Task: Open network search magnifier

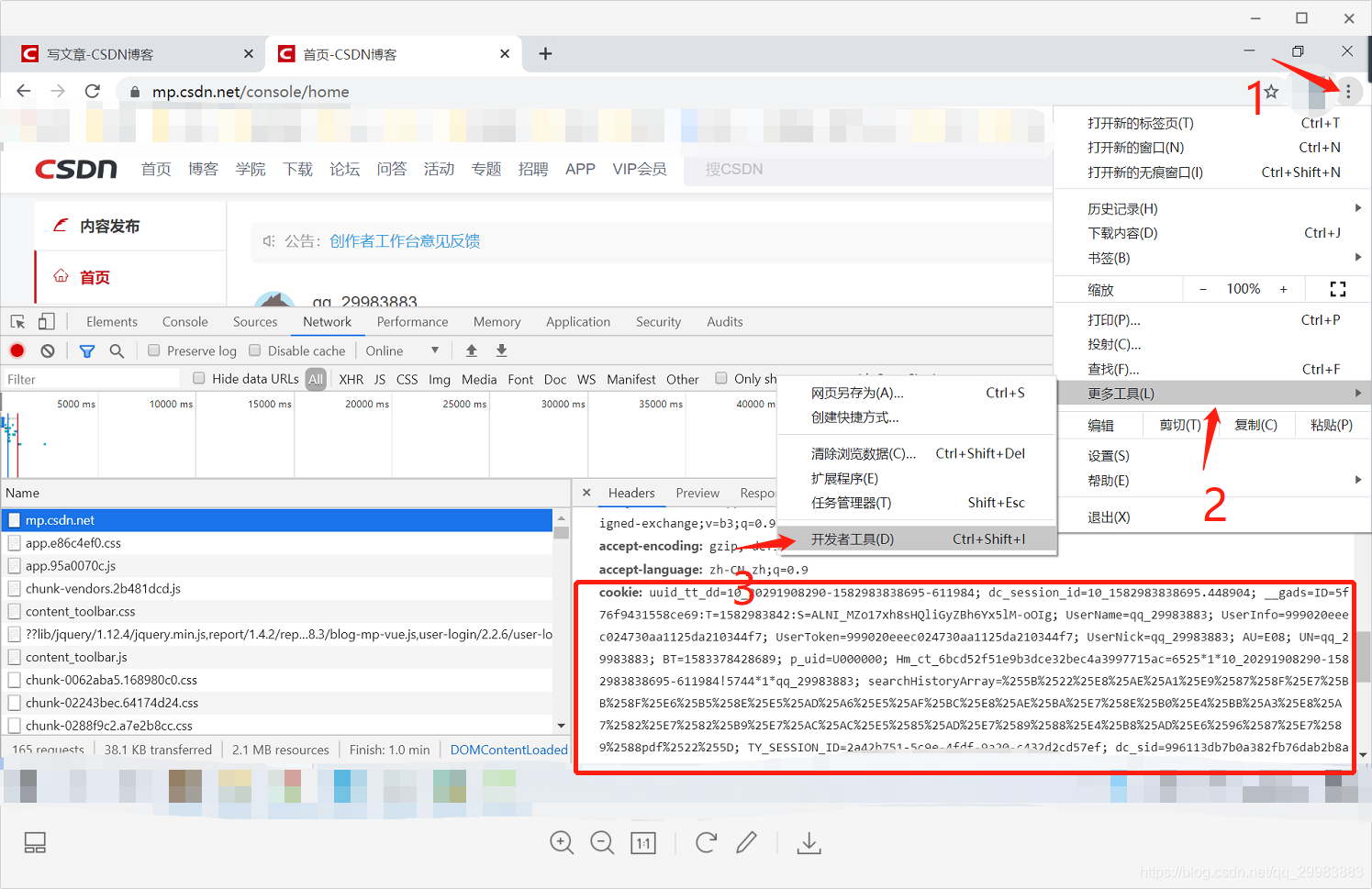Action: point(117,350)
